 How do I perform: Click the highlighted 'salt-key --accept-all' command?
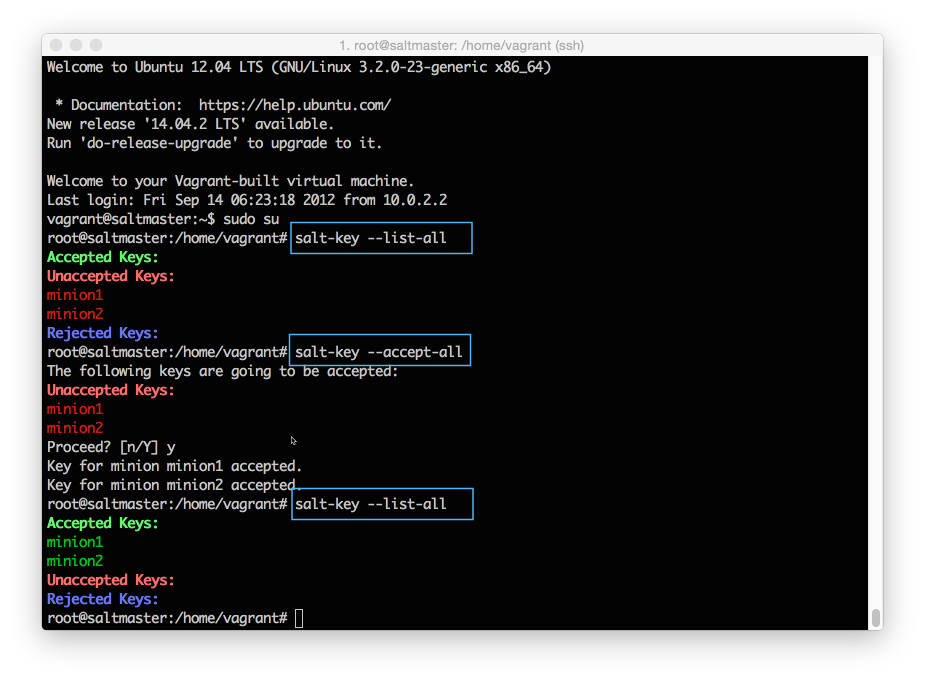coord(380,352)
